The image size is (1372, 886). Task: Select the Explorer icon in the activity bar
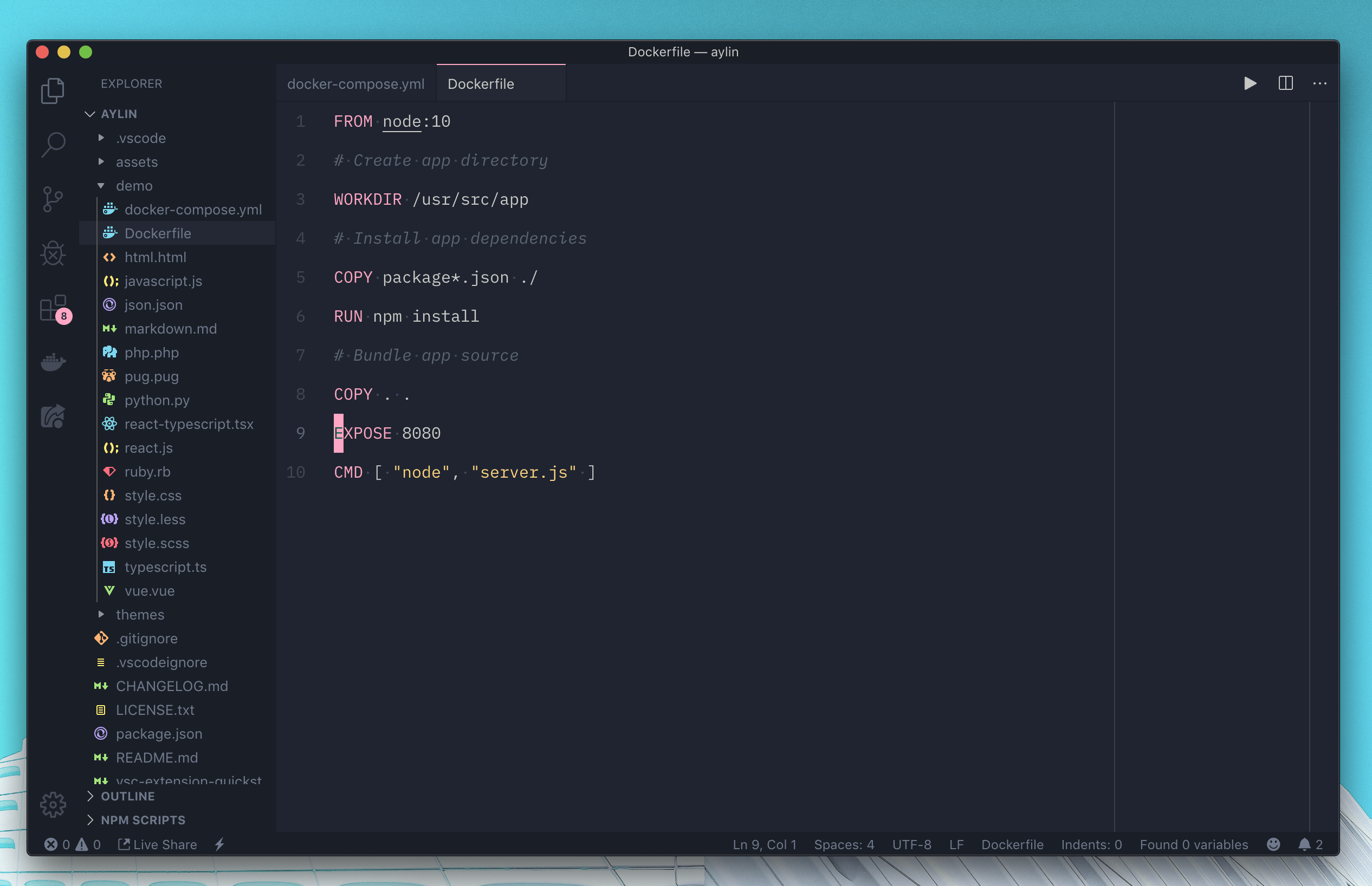click(x=53, y=90)
